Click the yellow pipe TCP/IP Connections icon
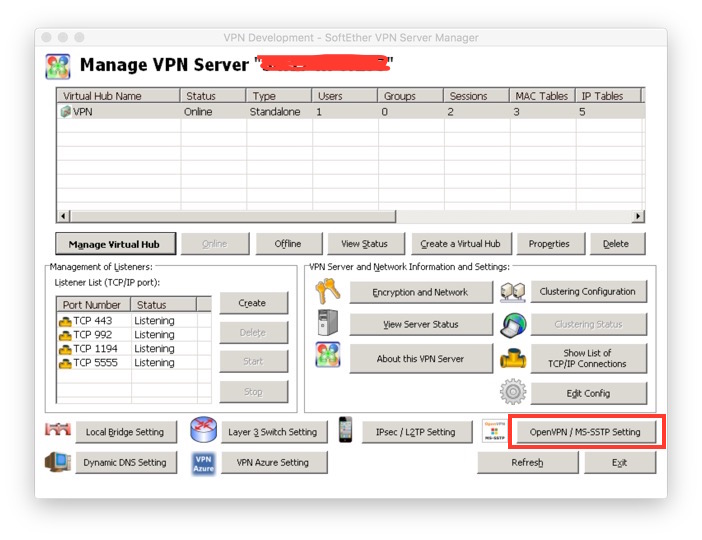The width and height of the screenshot is (702, 540). click(x=513, y=358)
